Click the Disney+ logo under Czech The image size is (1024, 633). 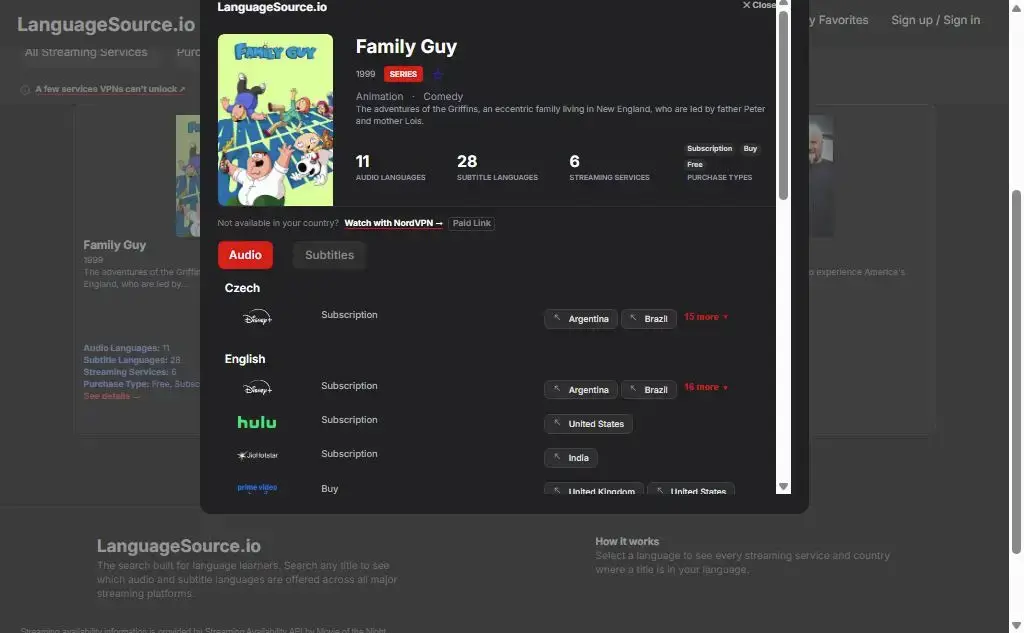click(257, 318)
